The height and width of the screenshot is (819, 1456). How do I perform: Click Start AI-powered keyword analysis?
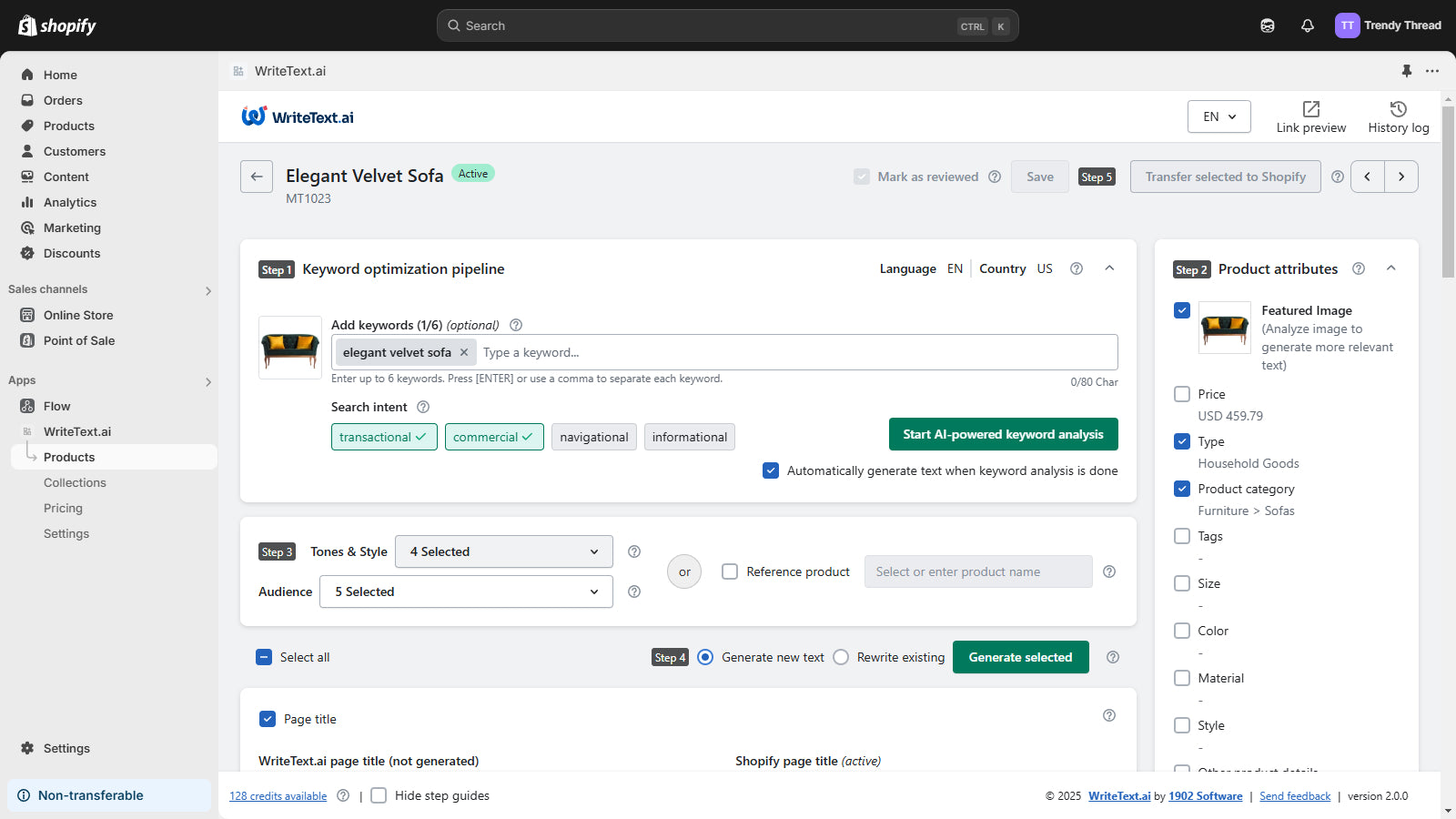pos(1003,434)
